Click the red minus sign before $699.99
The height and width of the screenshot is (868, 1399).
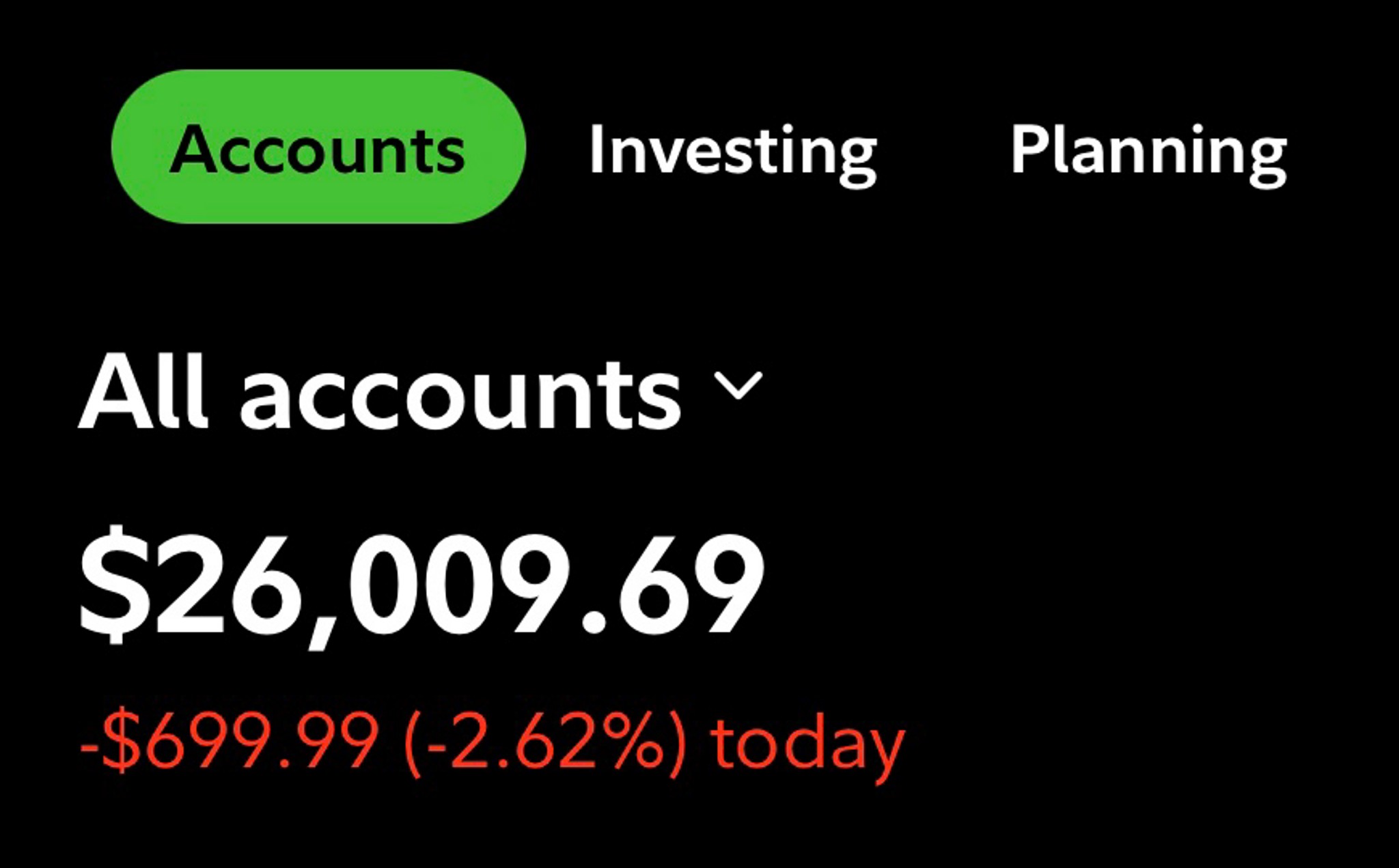coord(89,746)
